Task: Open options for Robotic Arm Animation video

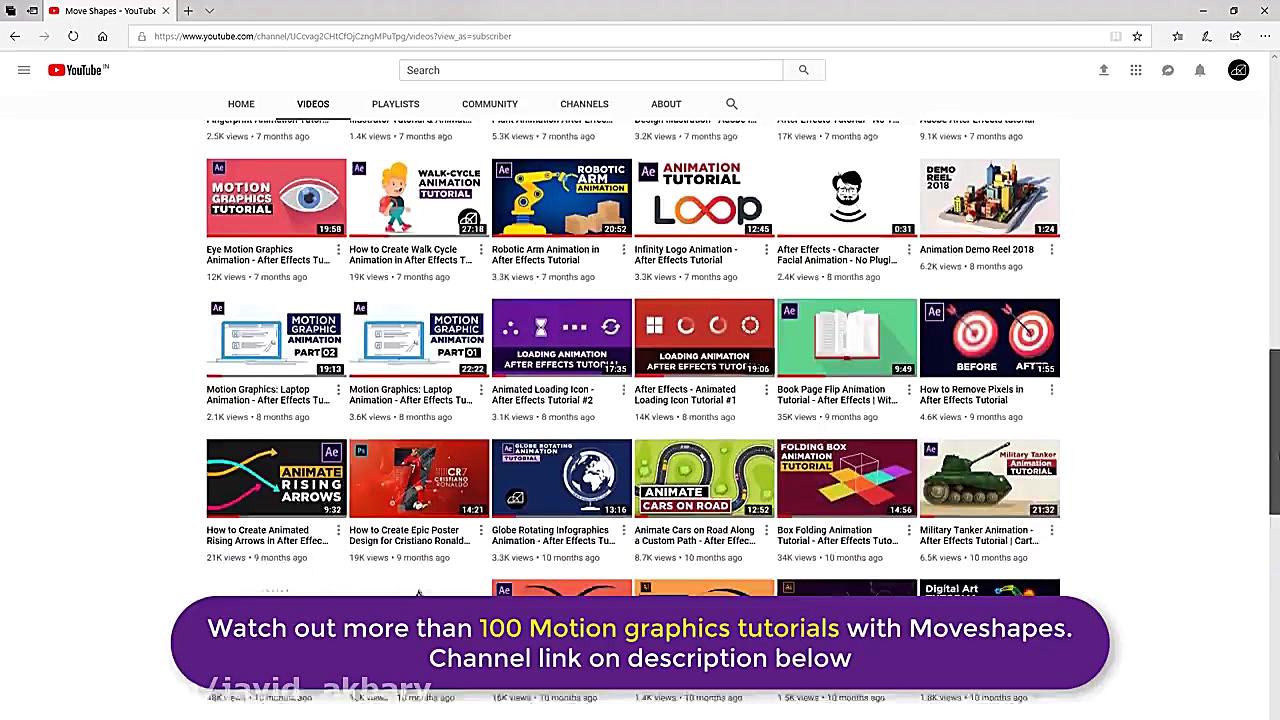Action: tap(623, 250)
